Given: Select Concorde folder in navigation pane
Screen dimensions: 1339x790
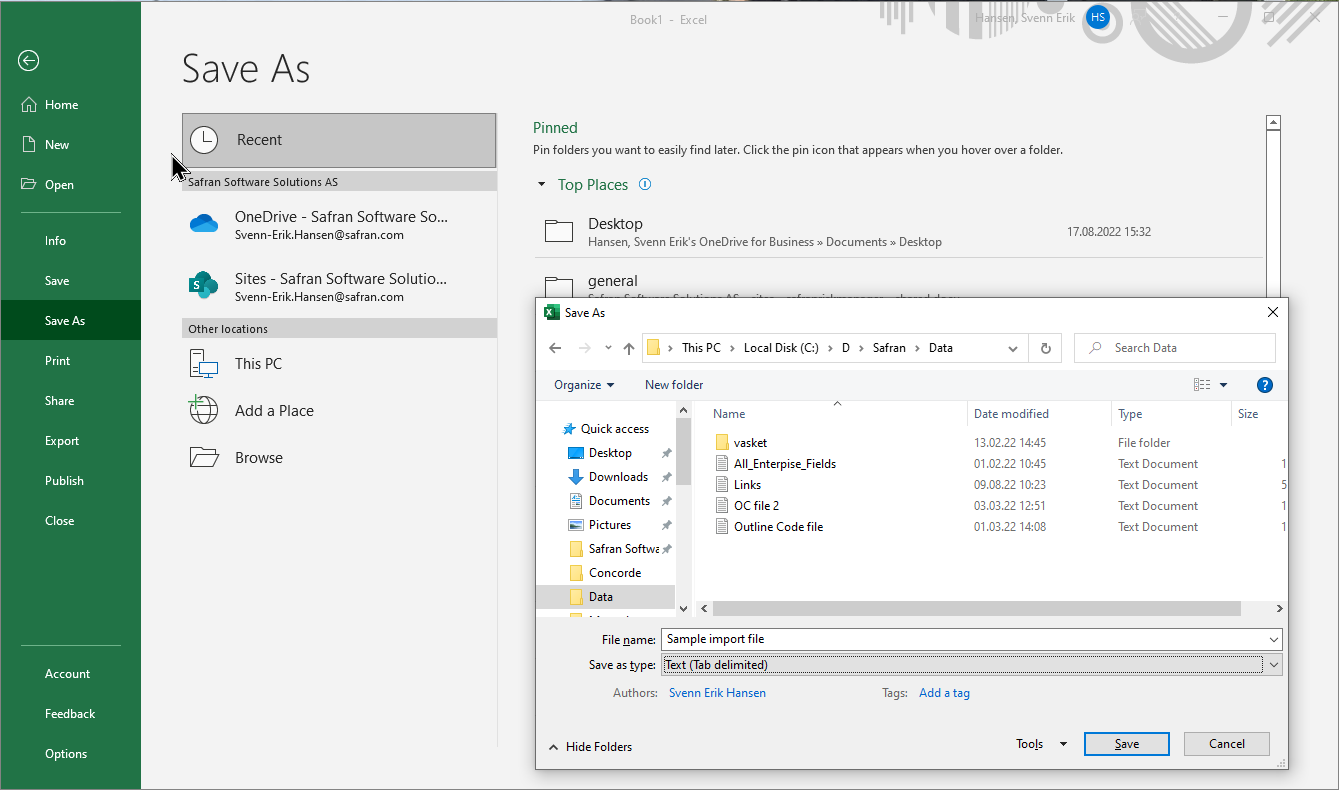Looking at the screenshot, I should (x=614, y=573).
